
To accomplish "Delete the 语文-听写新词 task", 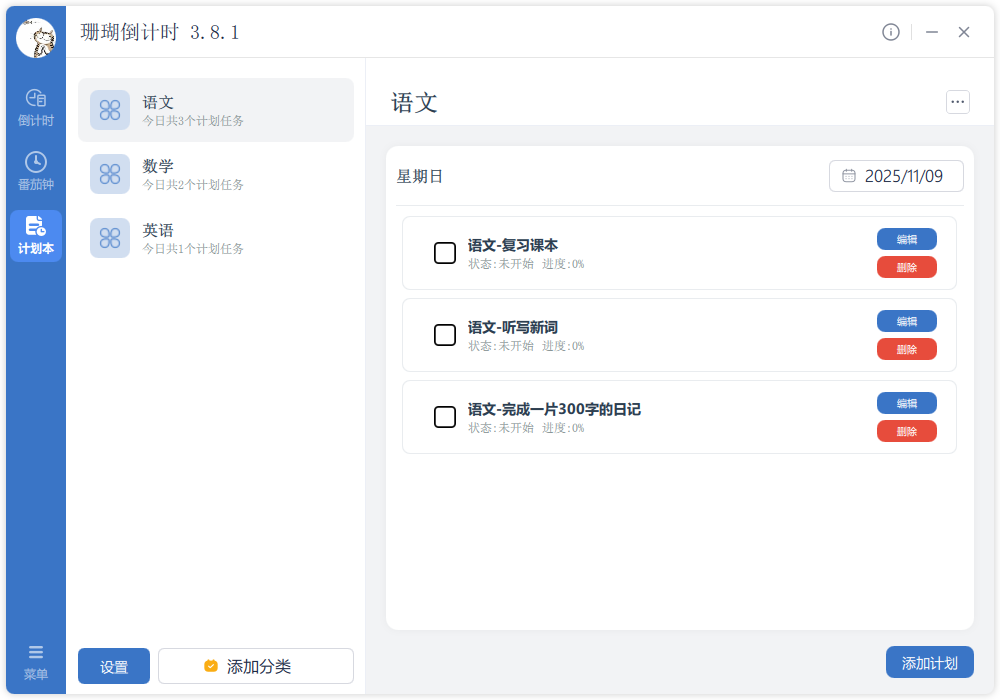I will (906, 349).
